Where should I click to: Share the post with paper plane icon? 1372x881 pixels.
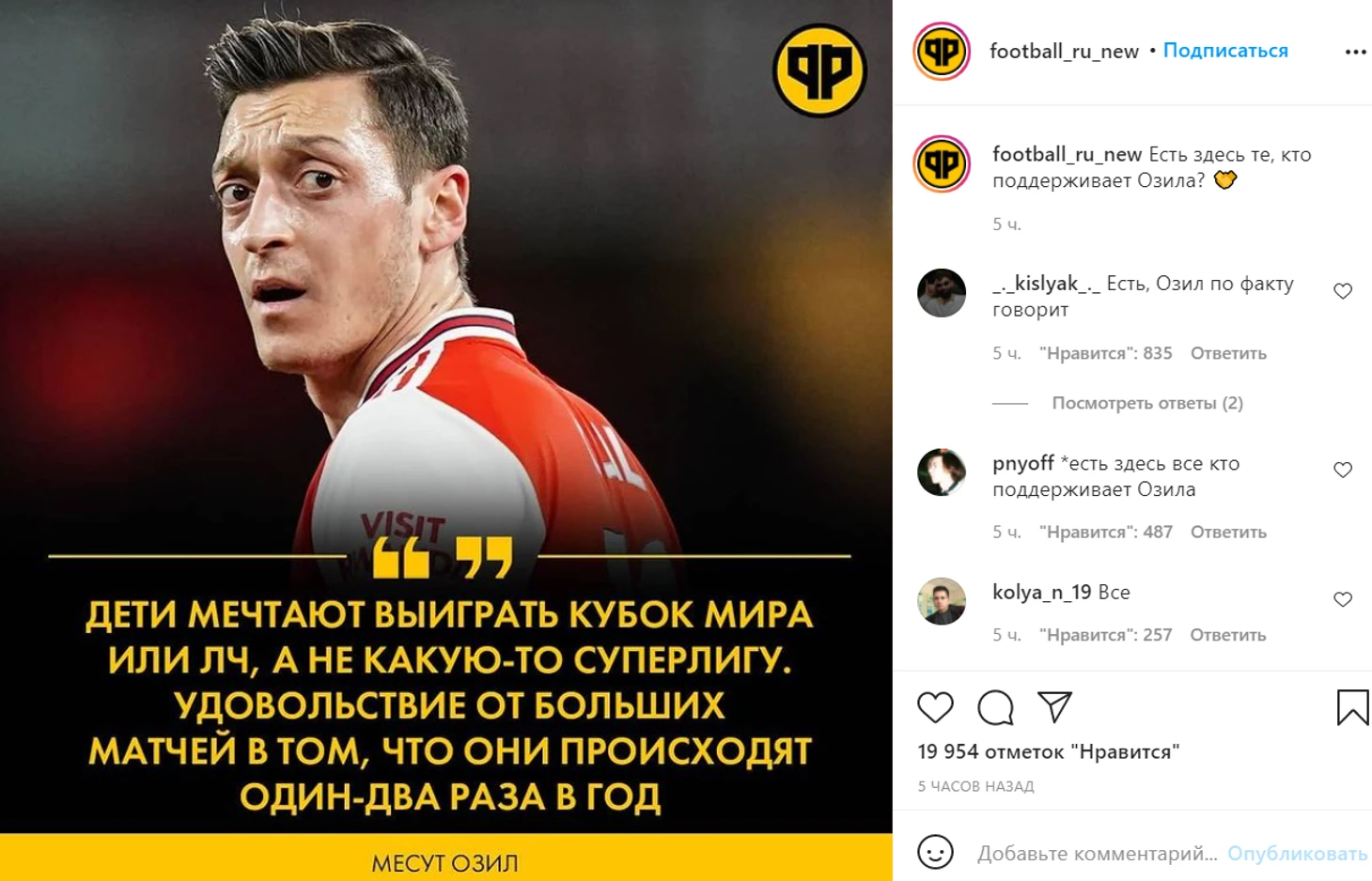coord(1054,707)
